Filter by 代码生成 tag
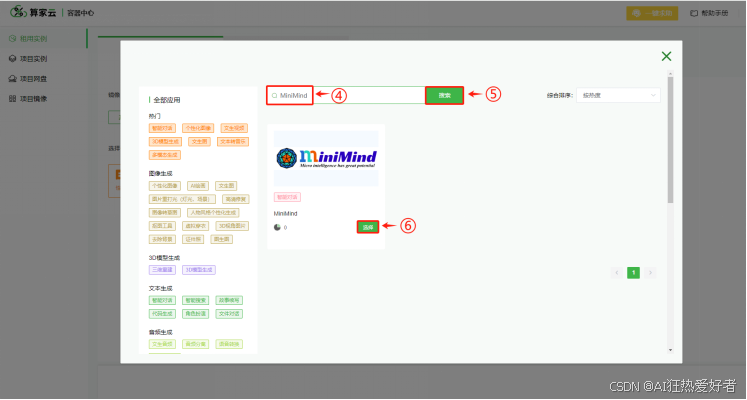Viewport: 747px width, 400px height. 162,314
